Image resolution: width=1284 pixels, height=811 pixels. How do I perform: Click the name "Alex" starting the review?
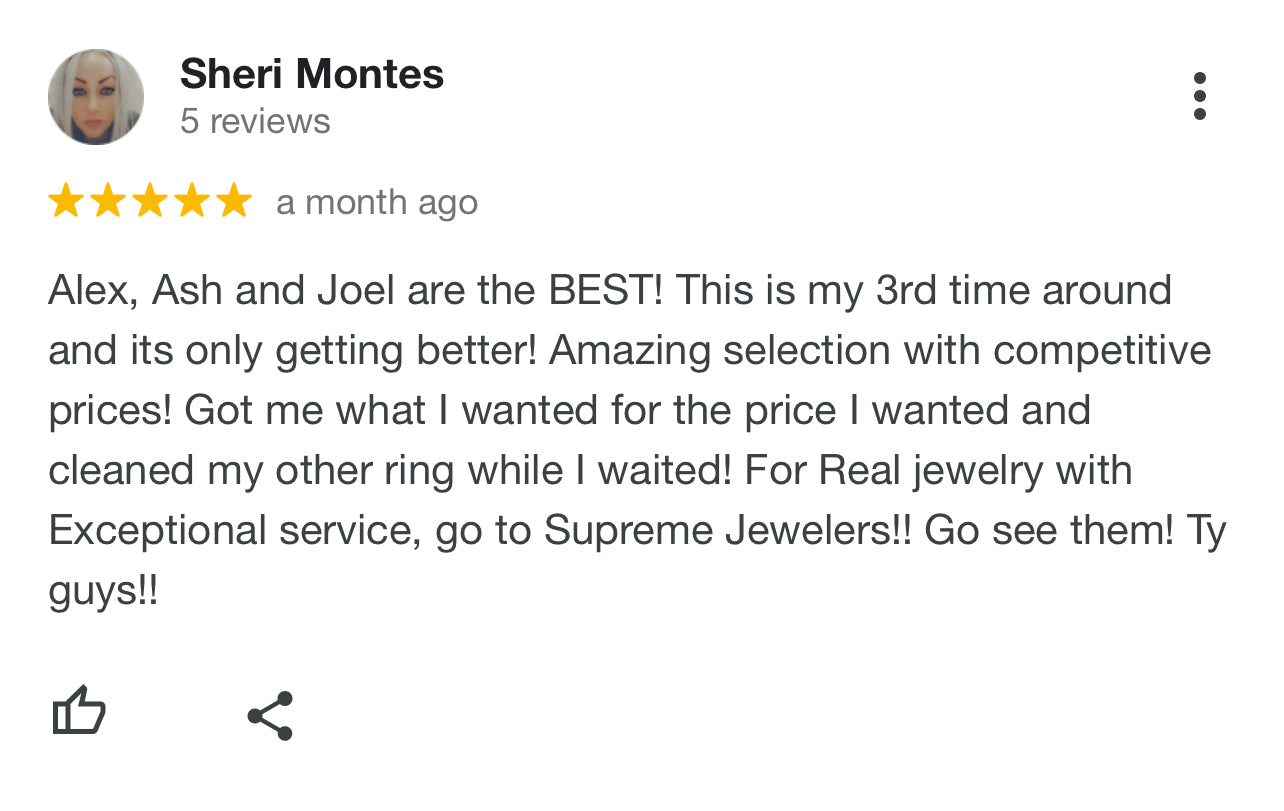[93, 291]
